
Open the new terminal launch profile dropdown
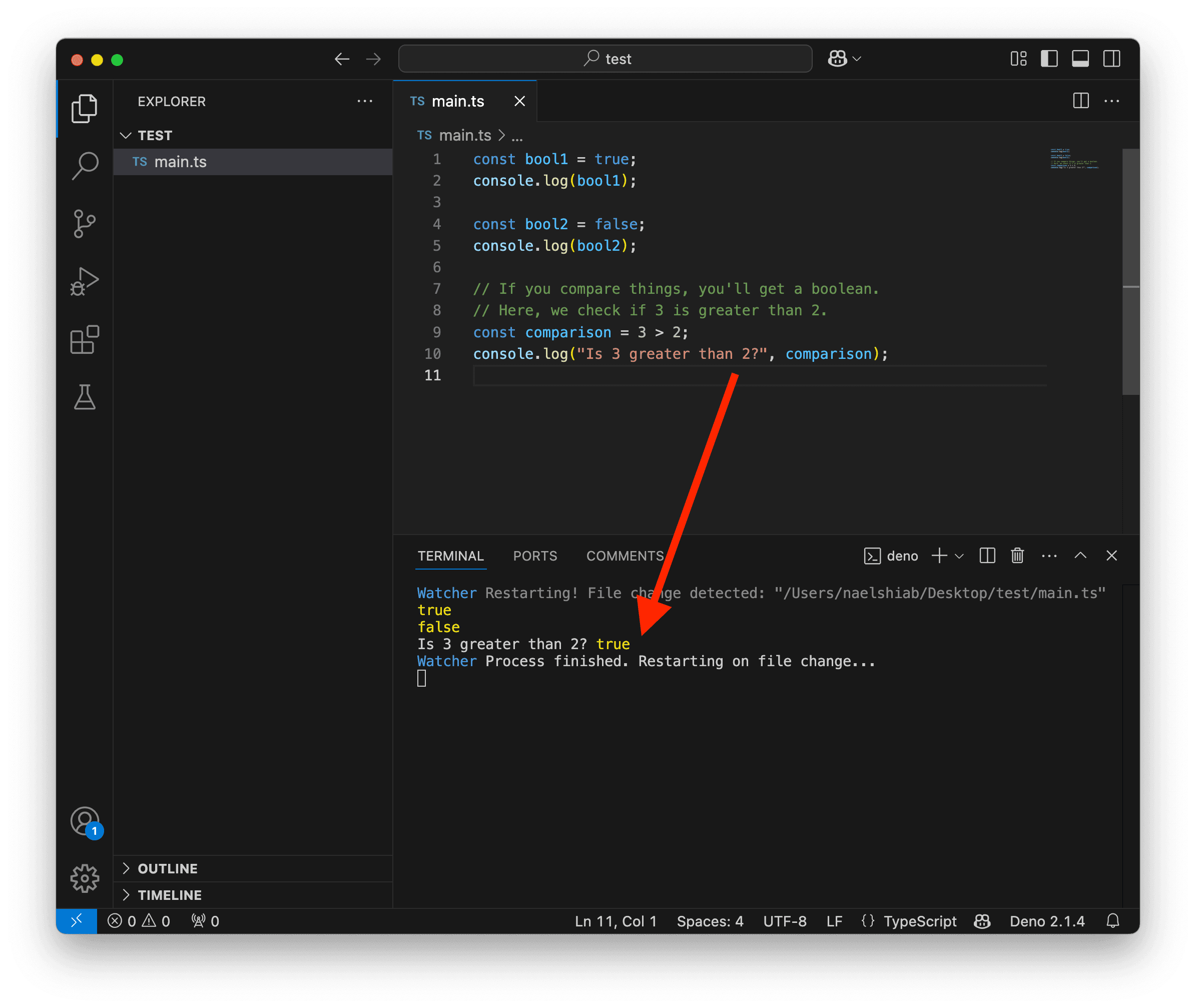[x=959, y=556]
